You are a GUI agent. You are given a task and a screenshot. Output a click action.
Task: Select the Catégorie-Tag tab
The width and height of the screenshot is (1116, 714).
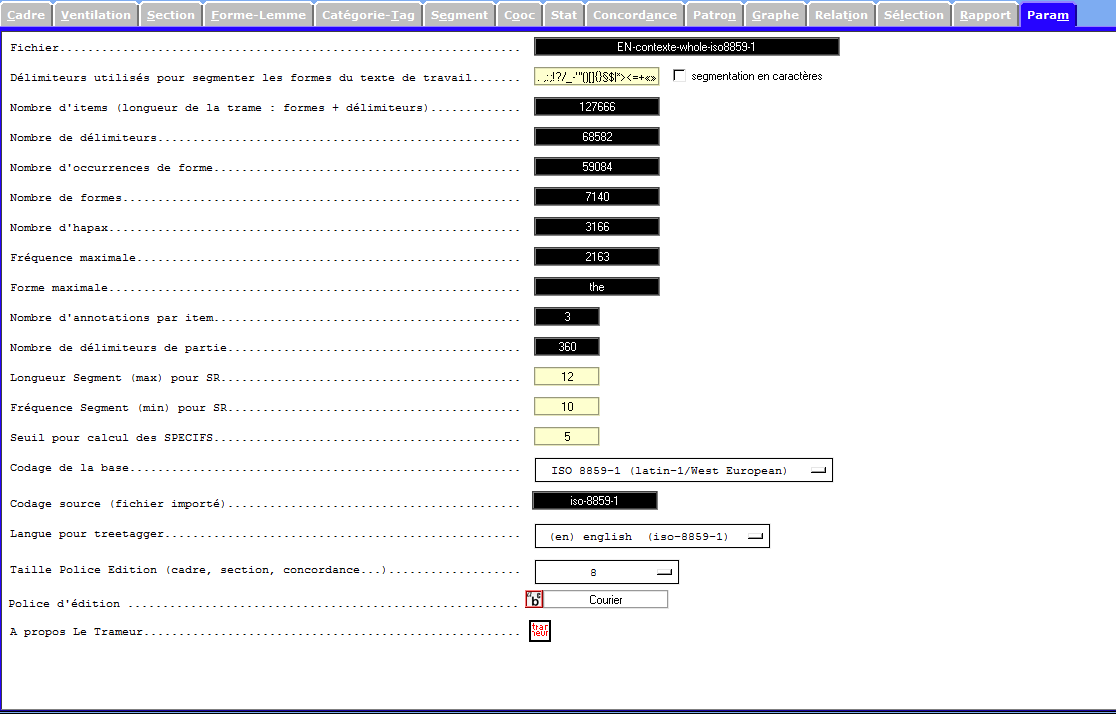368,15
